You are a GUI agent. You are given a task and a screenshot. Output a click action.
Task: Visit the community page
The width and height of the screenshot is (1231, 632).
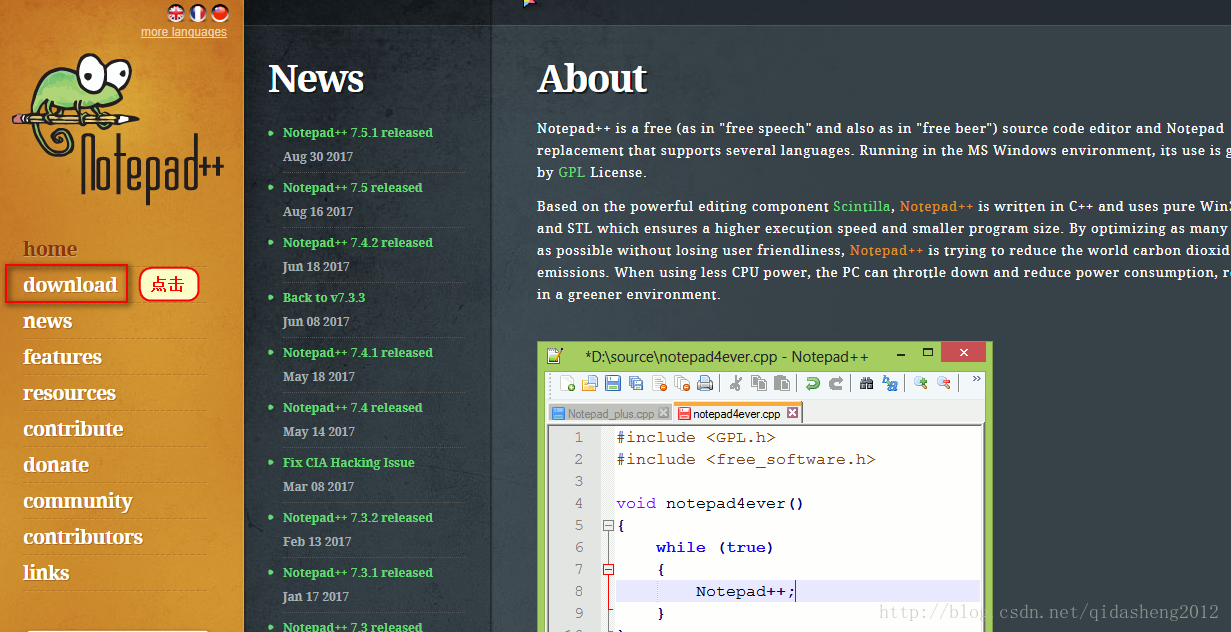[78, 501]
